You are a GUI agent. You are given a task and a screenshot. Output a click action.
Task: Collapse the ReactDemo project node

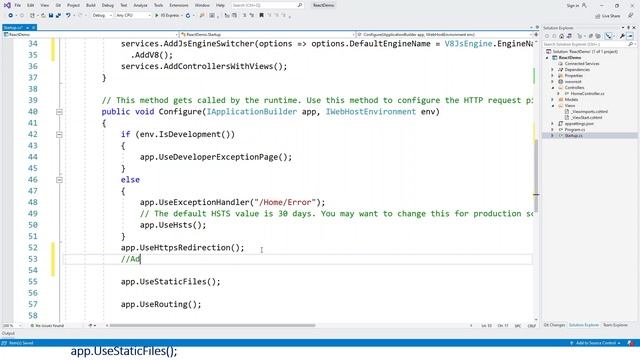coord(547,58)
